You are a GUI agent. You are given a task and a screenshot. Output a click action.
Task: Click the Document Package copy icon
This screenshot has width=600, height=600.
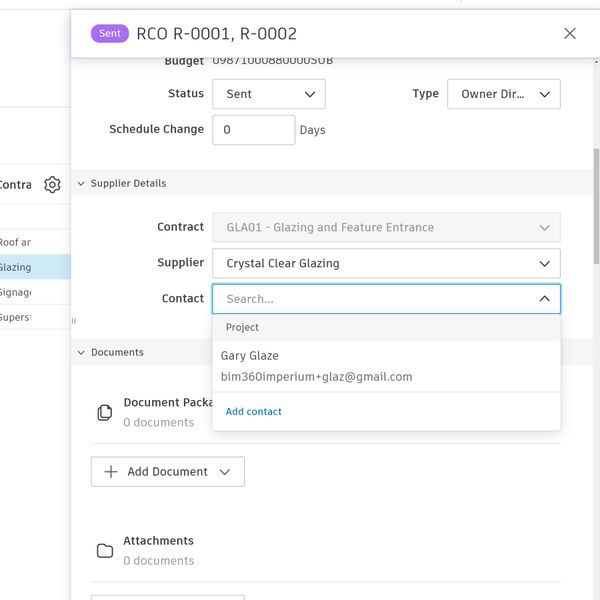tap(104, 412)
